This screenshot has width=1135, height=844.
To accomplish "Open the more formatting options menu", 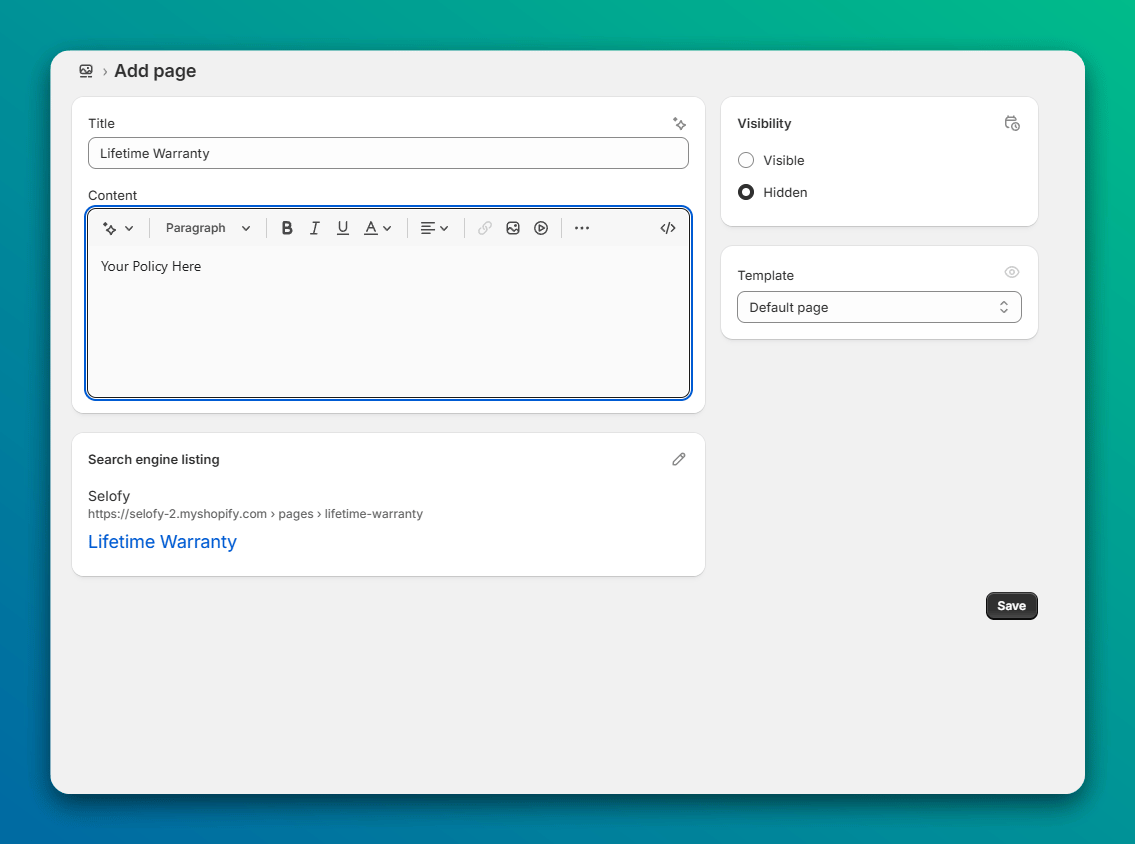I will click(x=582, y=228).
